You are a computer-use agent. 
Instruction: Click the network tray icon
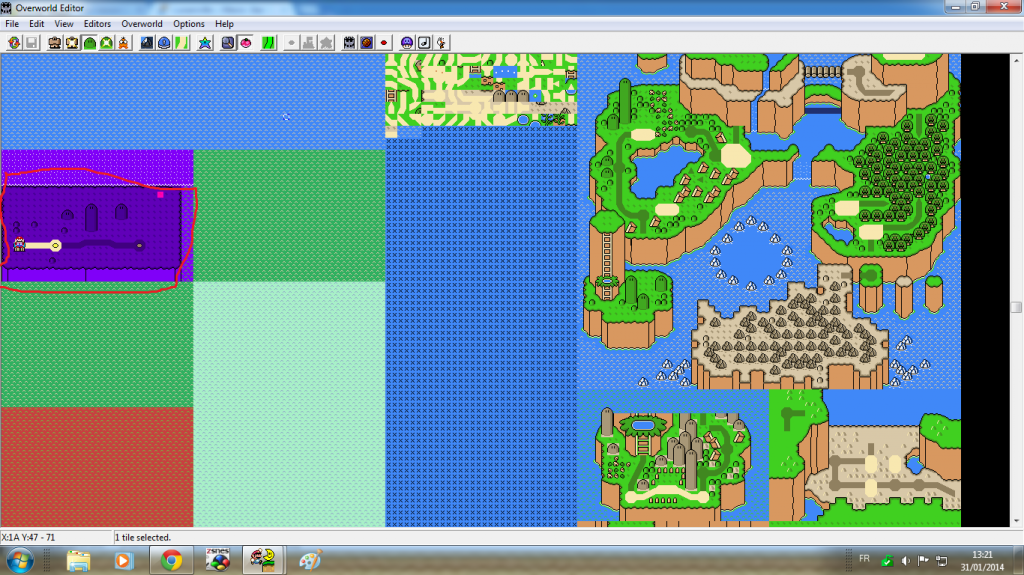click(x=942, y=561)
